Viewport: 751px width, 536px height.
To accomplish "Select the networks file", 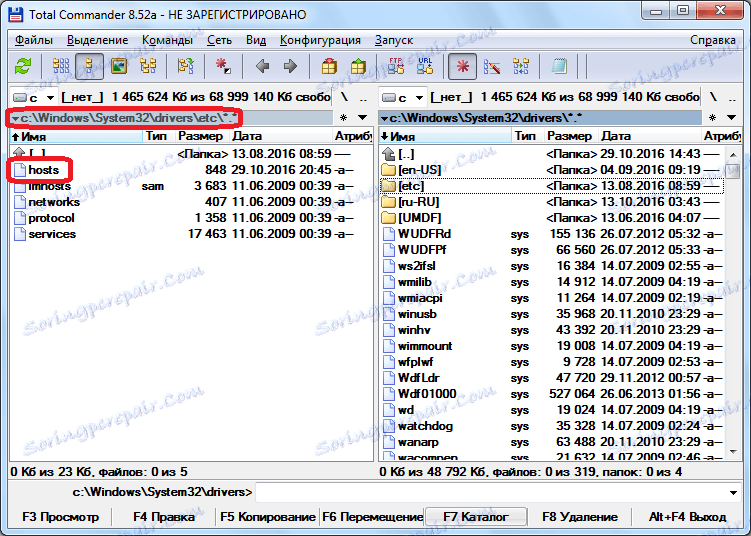I will [191, 202].
